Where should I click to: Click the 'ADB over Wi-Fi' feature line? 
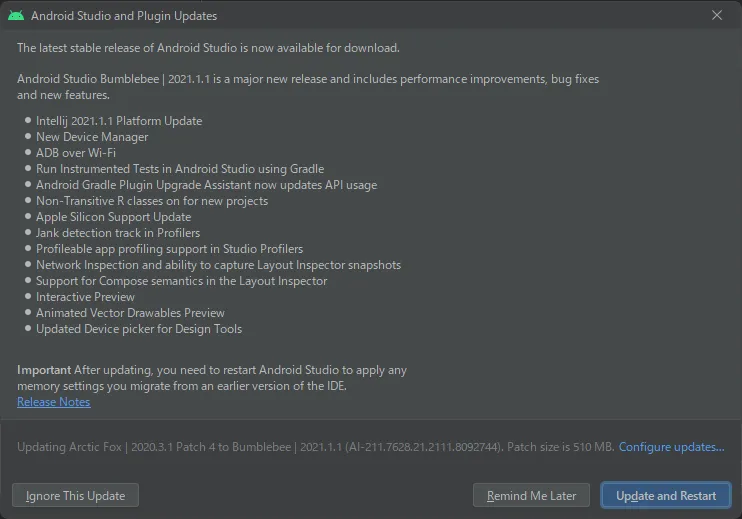[x=76, y=153]
